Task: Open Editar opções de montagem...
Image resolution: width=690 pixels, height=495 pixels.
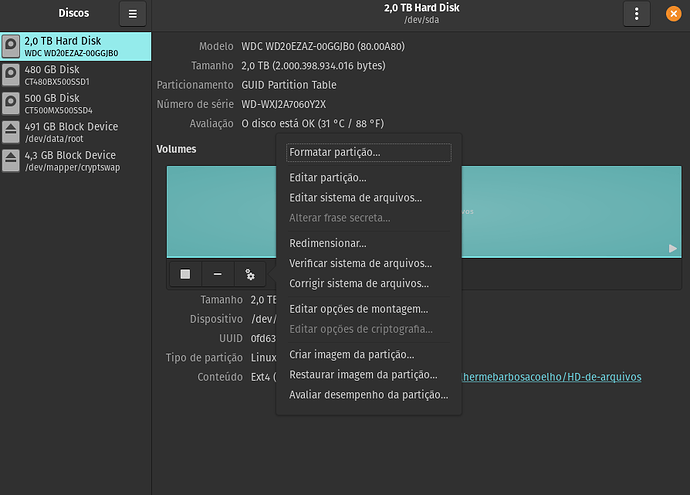Action: tap(369, 309)
